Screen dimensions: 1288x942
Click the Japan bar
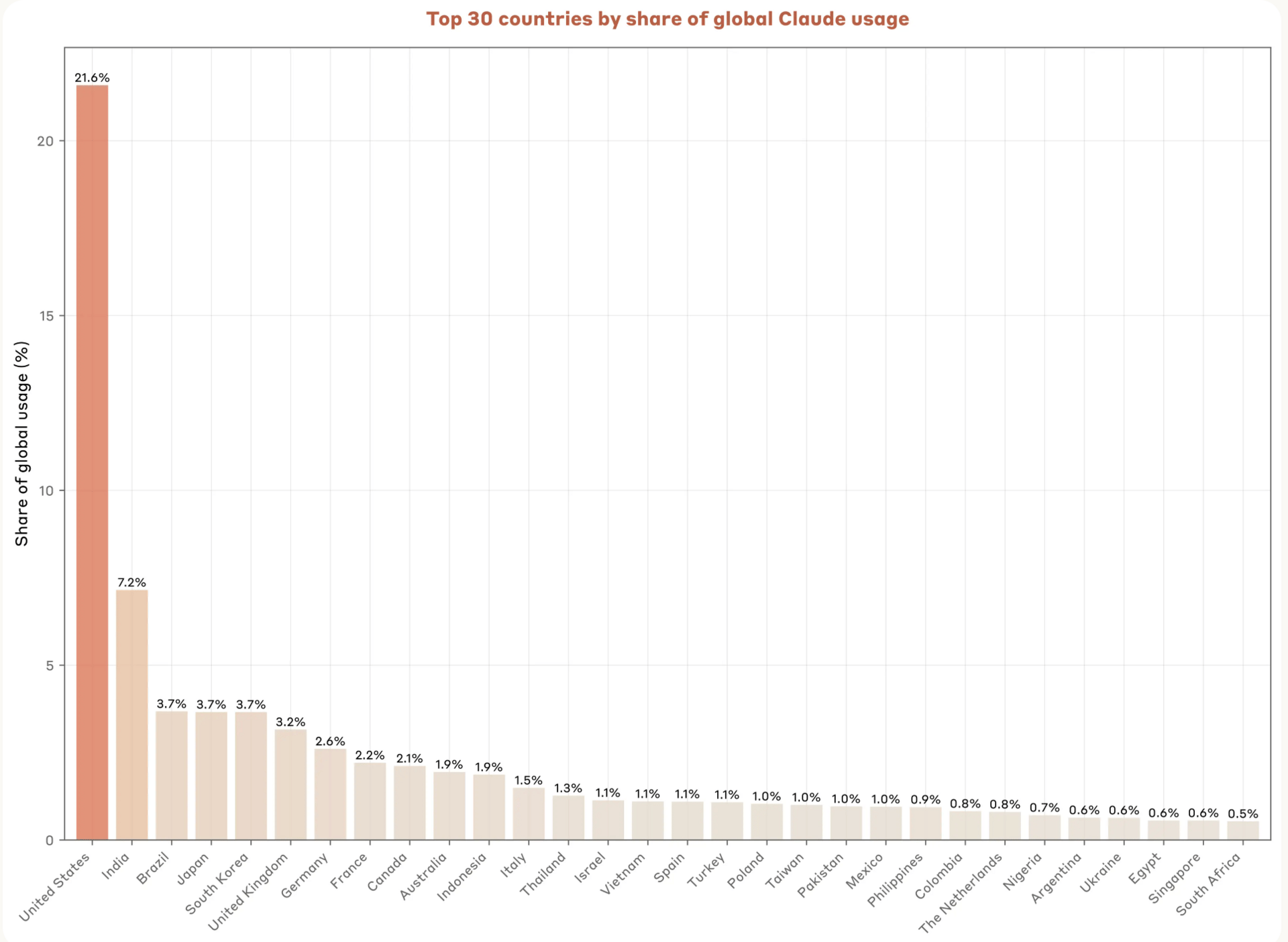[211, 775]
